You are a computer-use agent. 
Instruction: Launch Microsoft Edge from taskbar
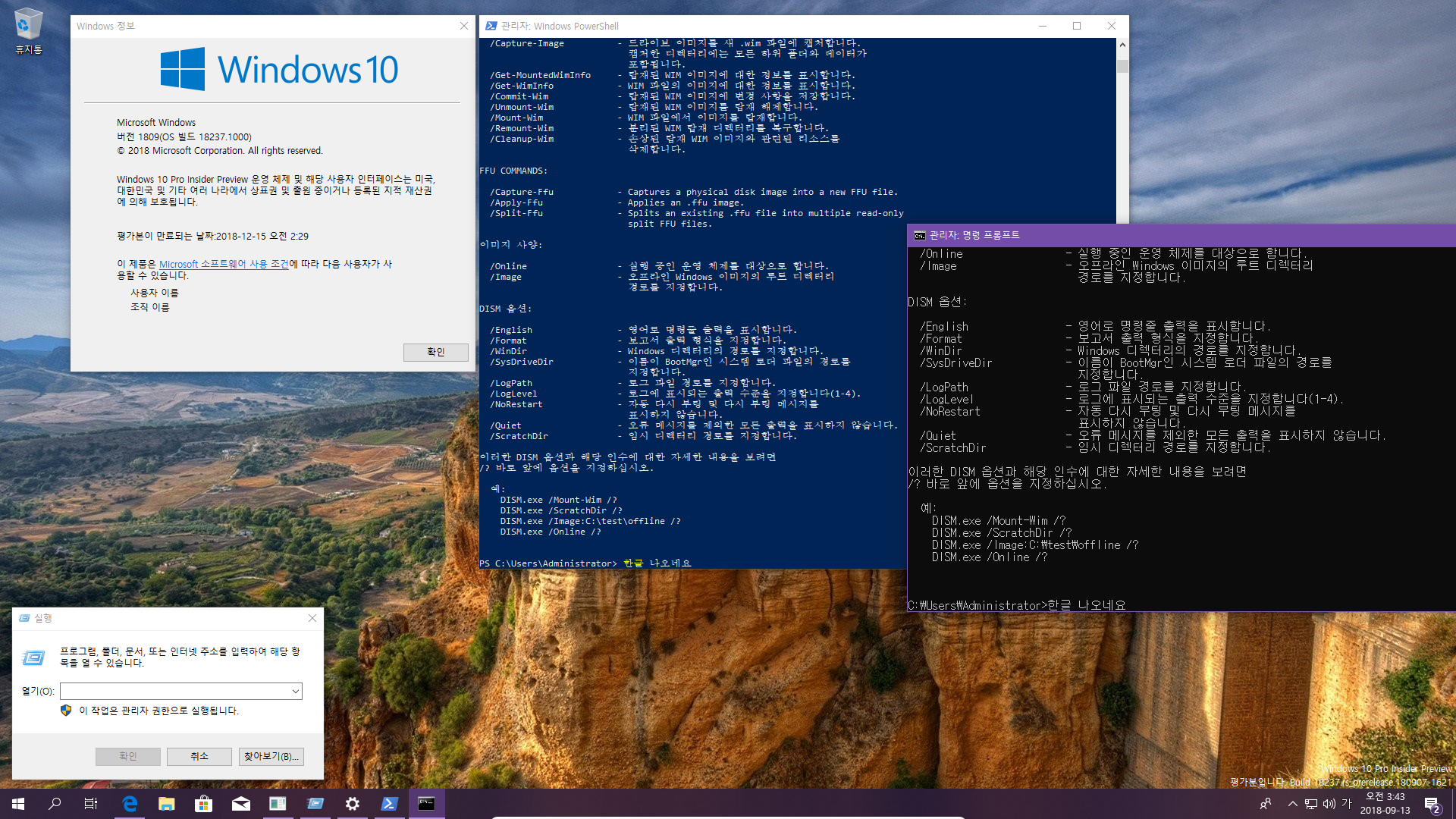point(130,804)
